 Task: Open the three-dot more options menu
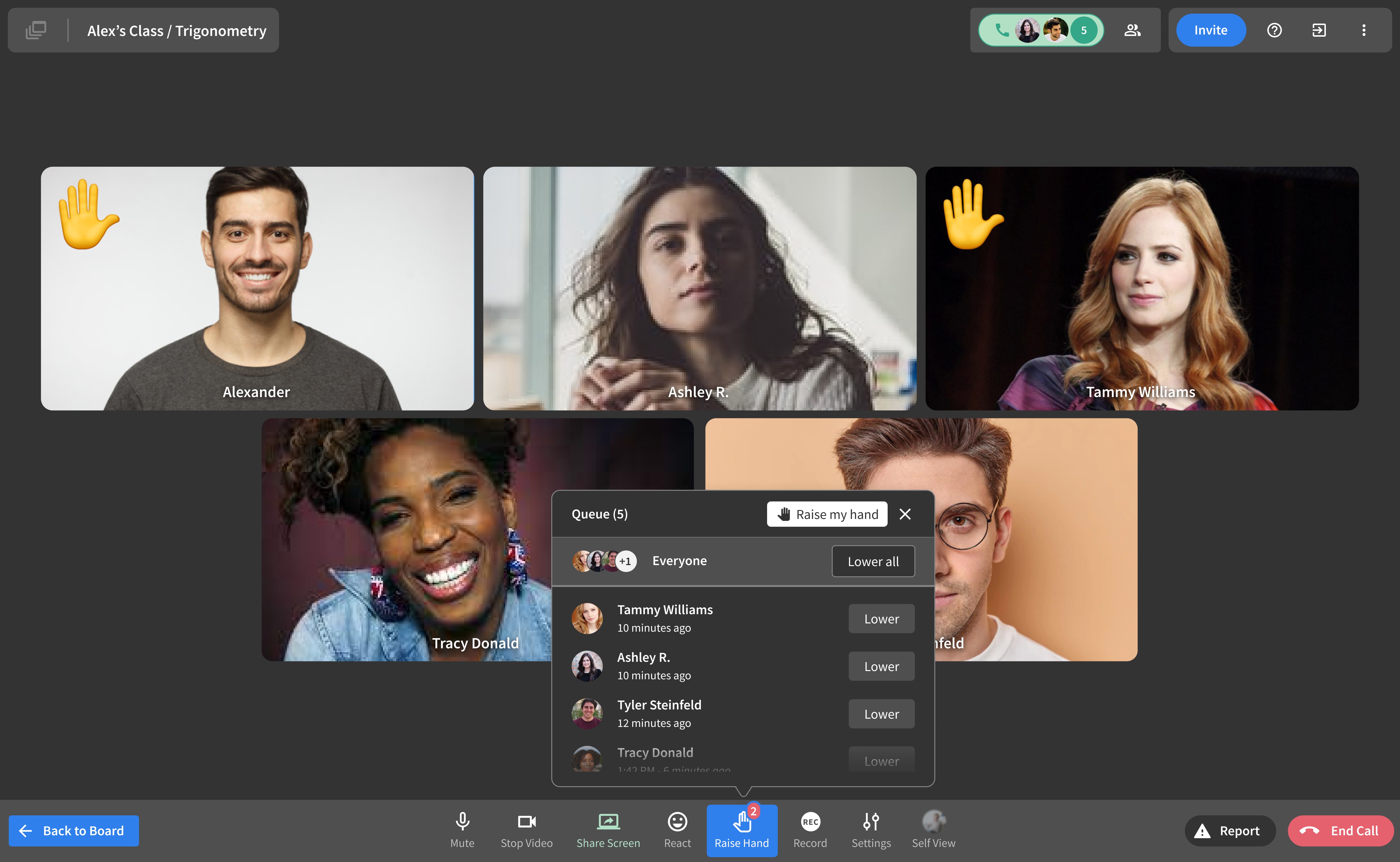click(x=1364, y=30)
